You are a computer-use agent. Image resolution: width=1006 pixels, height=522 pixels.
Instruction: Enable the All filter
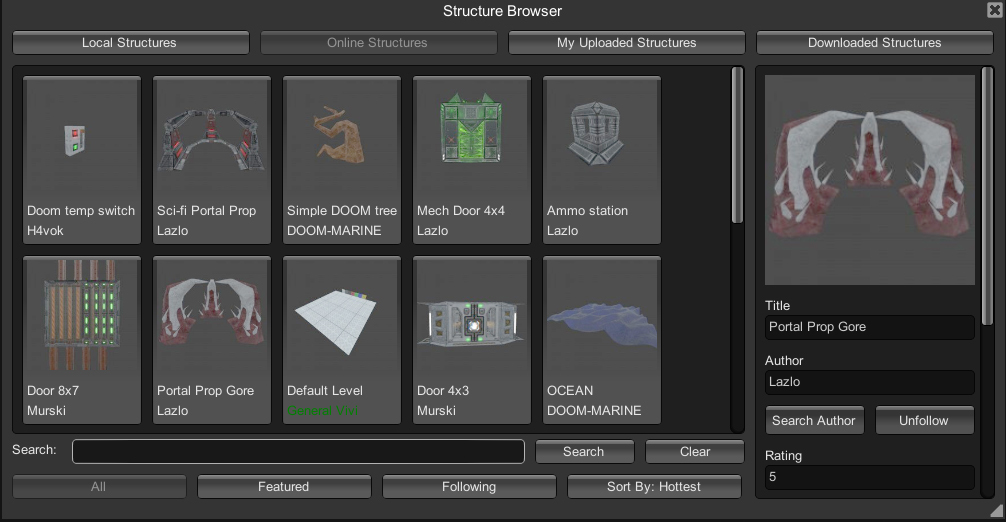pyautogui.click(x=99, y=487)
